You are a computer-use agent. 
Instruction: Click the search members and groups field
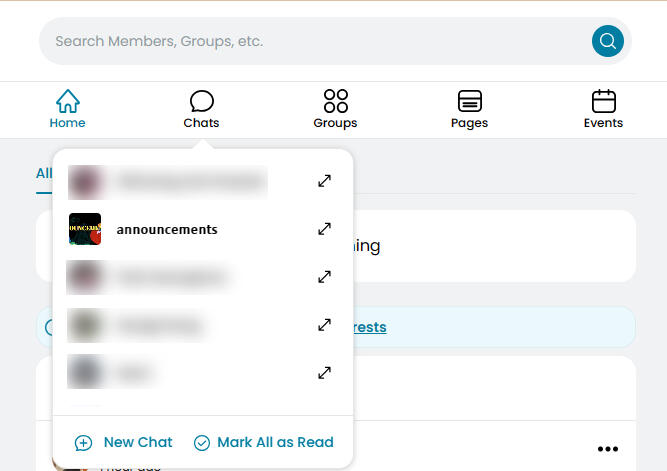point(310,42)
